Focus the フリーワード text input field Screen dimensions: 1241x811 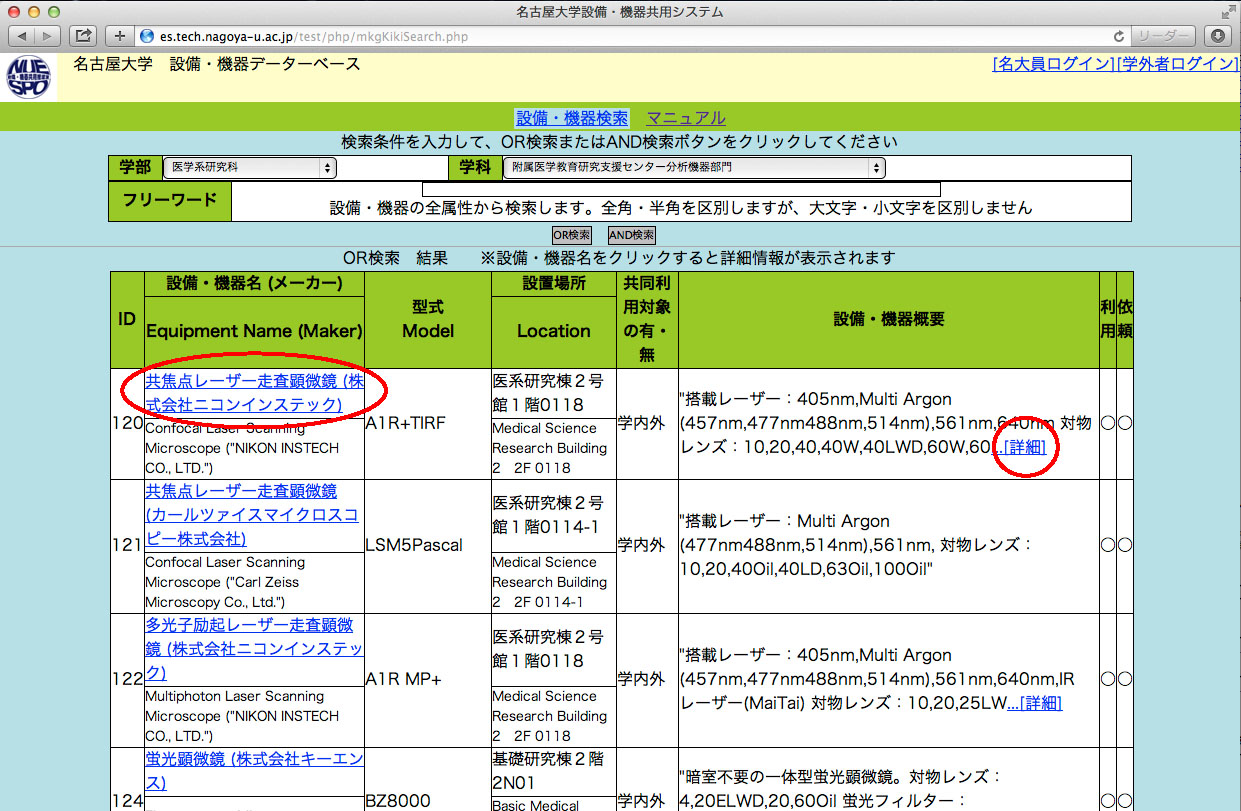click(680, 188)
